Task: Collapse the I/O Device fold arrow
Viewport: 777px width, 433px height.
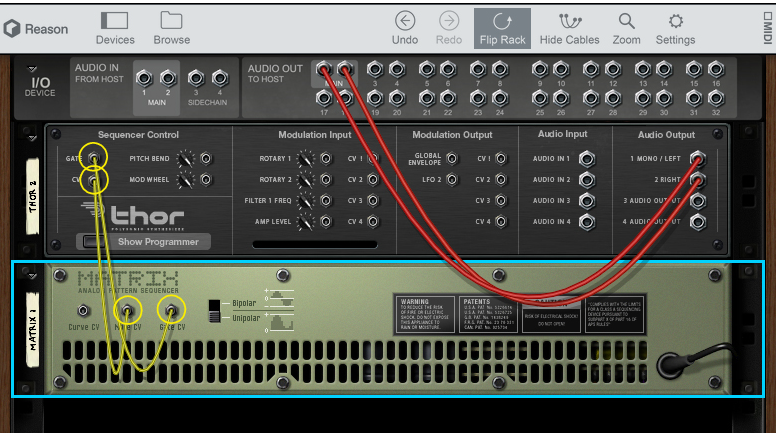Action: point(32,69)
